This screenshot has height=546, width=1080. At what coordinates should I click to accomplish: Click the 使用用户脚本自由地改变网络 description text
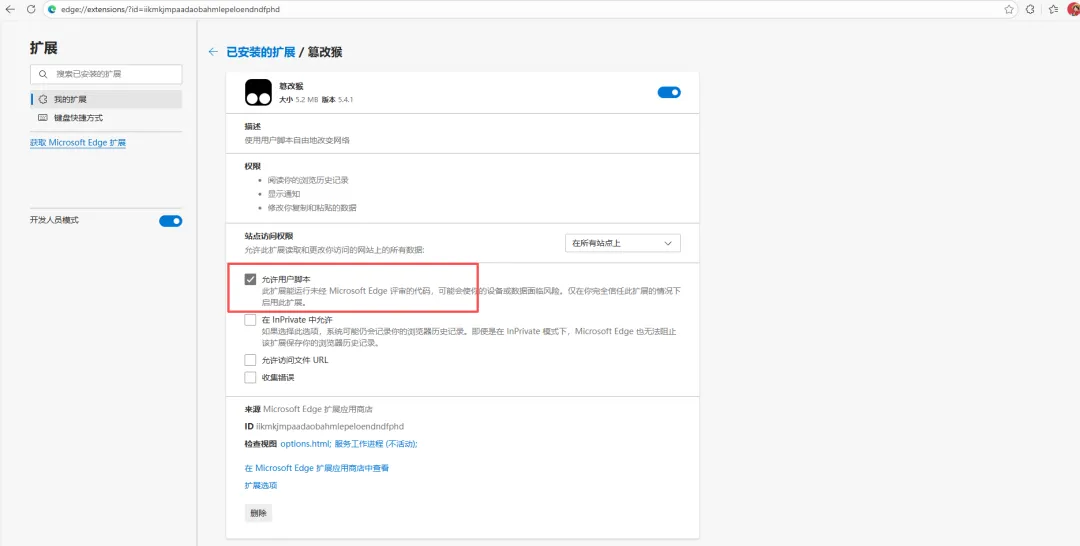tap(297, 140)
